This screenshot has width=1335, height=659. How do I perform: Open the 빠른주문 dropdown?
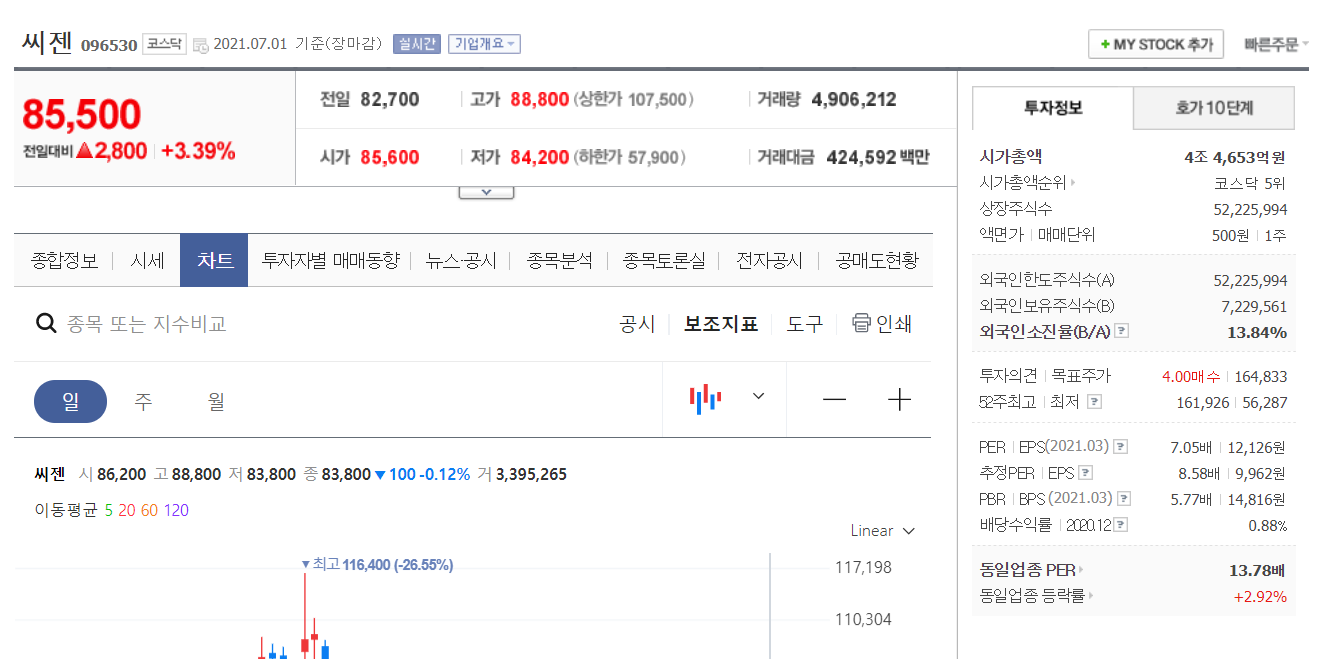point(1276,44)
